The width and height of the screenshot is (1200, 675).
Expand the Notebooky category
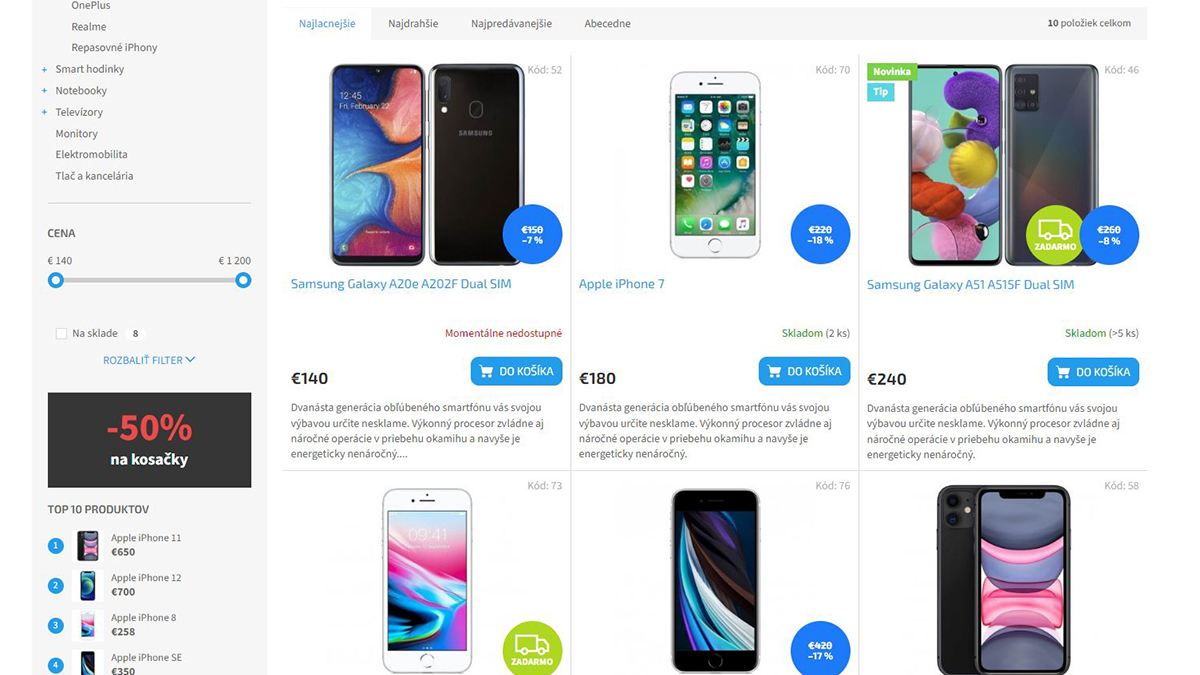click(44, 91)
